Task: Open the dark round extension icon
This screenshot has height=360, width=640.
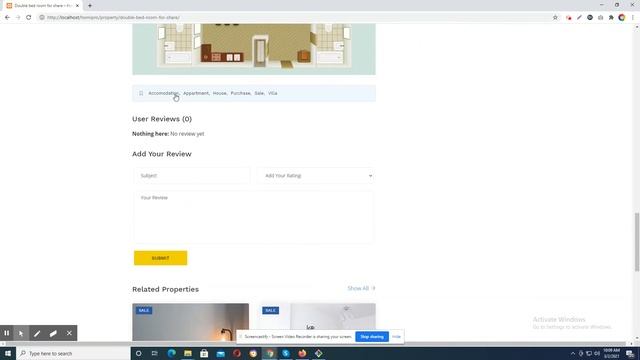Action: 590,18
